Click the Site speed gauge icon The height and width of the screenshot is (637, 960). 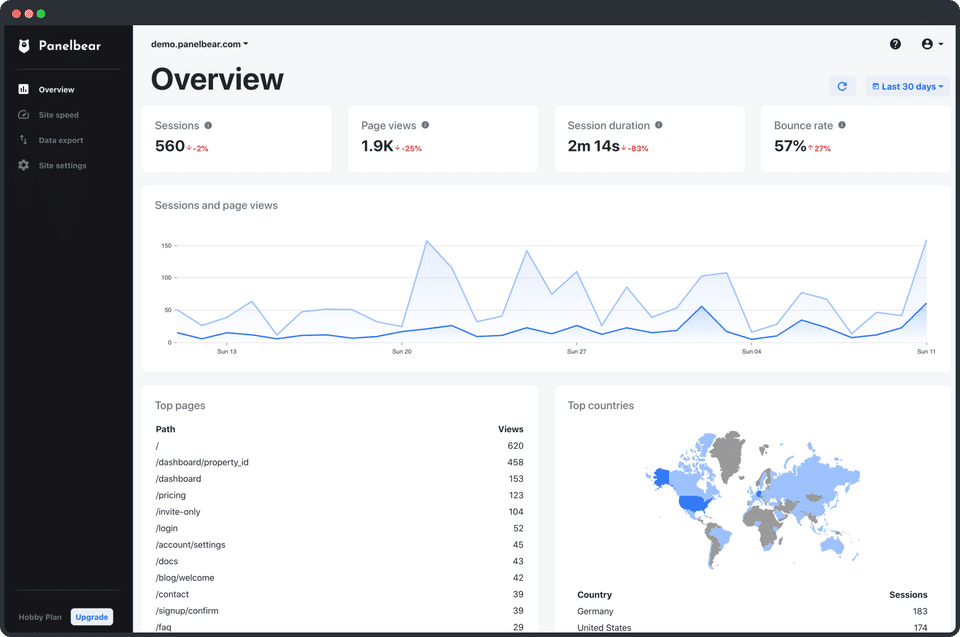click(23, 115)
